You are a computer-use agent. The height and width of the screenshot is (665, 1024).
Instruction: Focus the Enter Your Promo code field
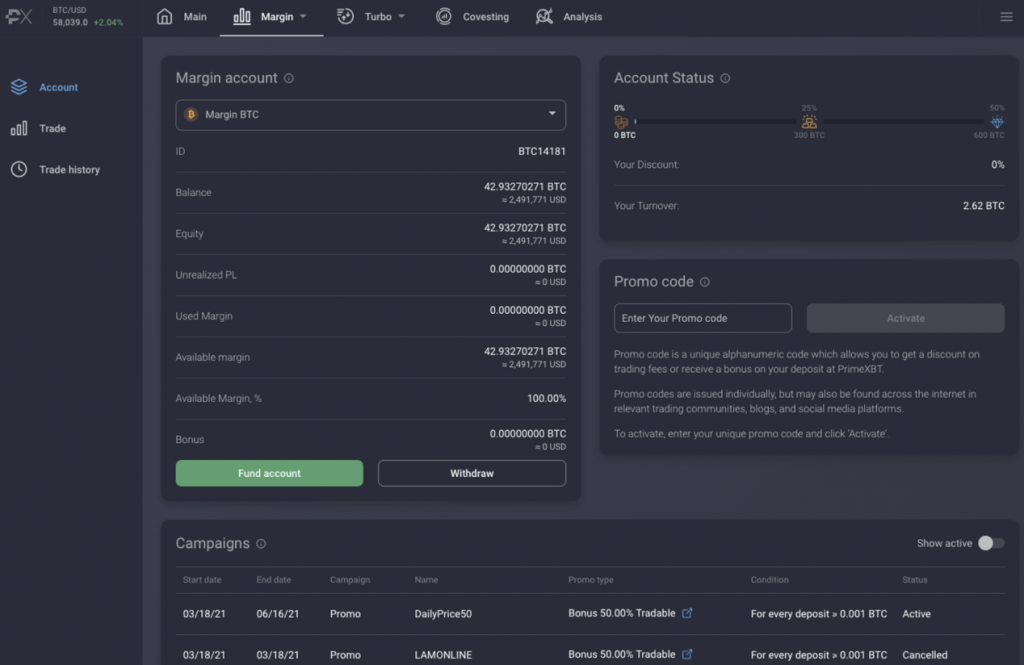tap(702, 318)
